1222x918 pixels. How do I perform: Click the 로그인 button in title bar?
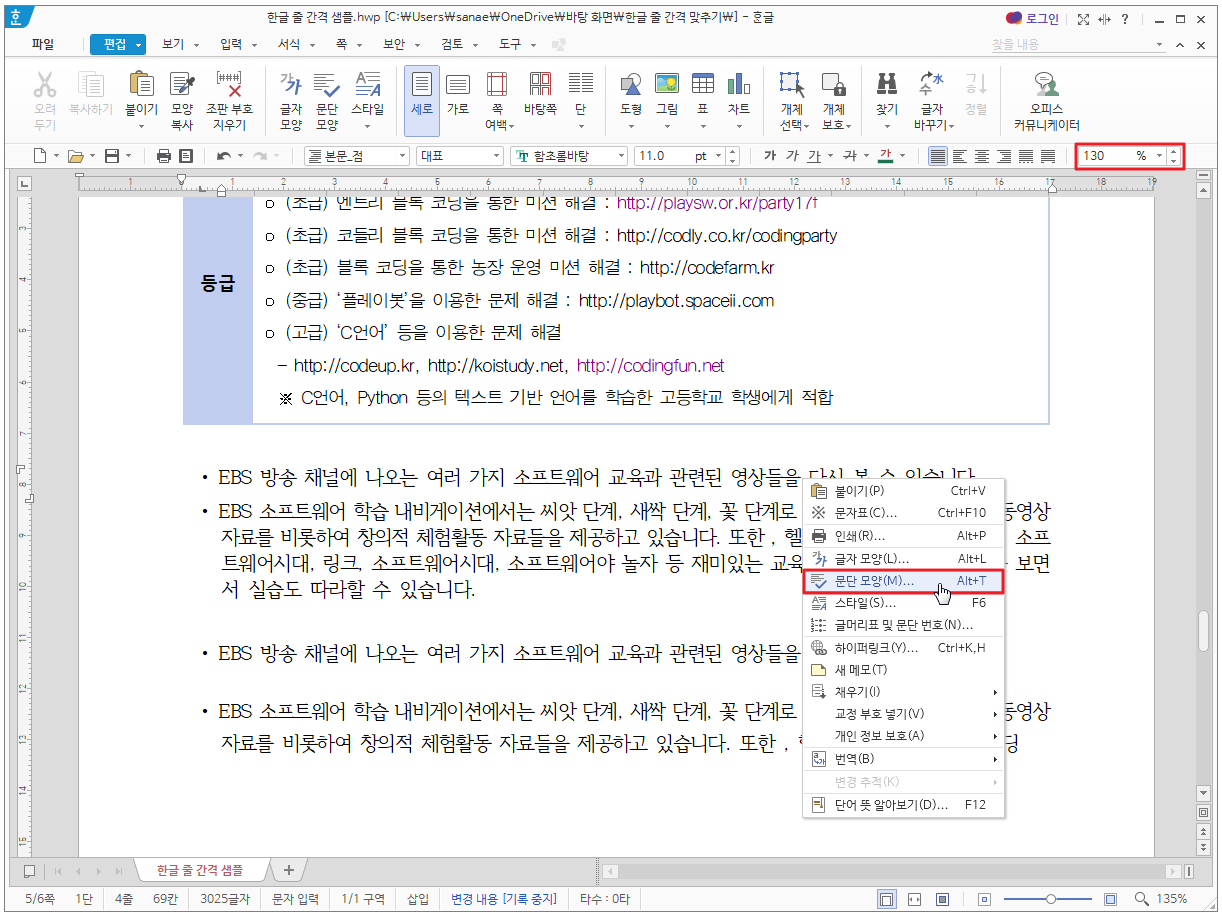1033,18
